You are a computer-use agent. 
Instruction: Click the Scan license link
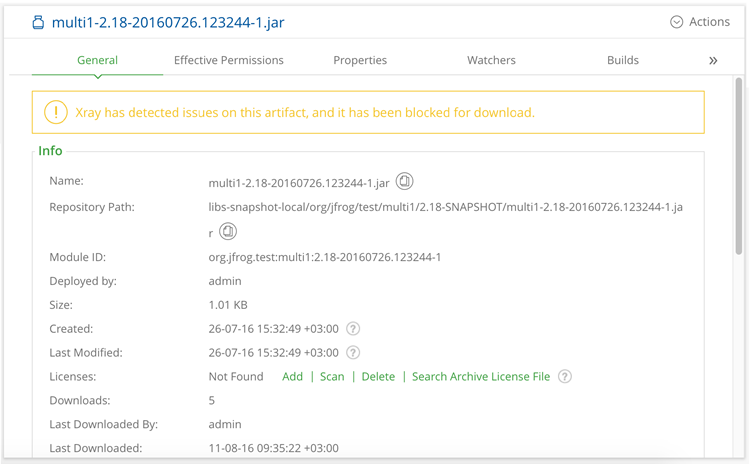pos(332,377)
